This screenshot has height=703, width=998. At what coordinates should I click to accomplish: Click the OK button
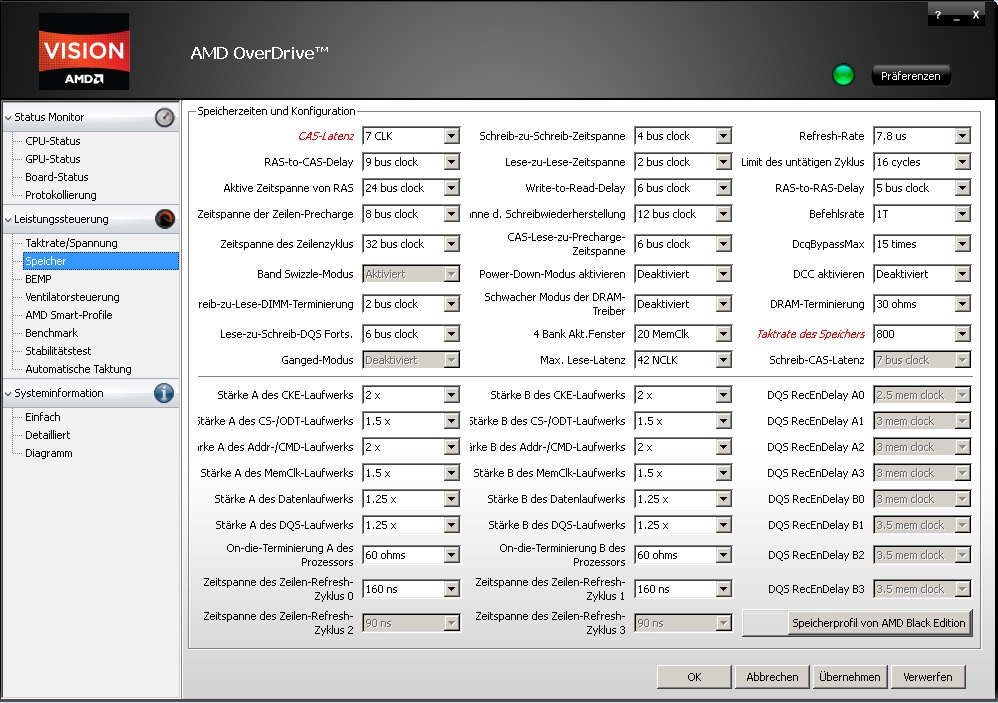[x=694, y=677]
